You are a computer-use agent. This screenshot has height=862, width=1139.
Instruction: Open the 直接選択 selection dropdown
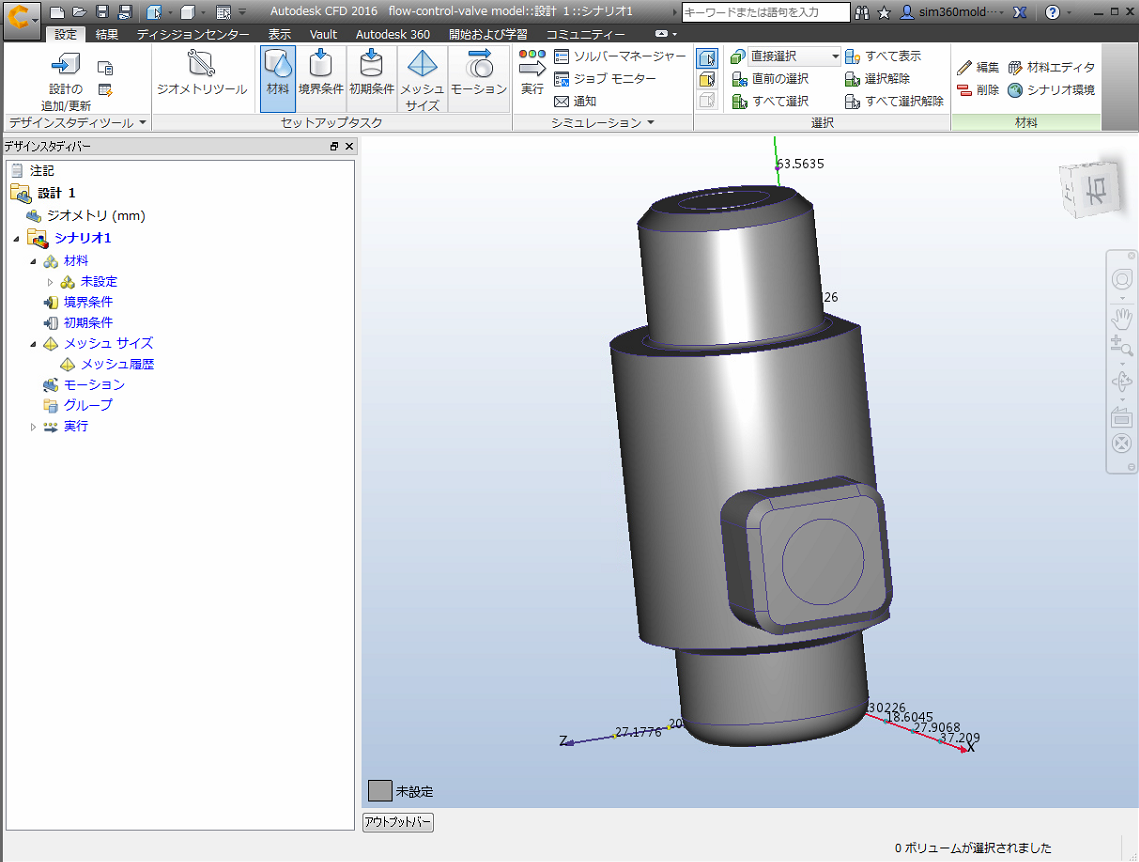tap(794, 56)
